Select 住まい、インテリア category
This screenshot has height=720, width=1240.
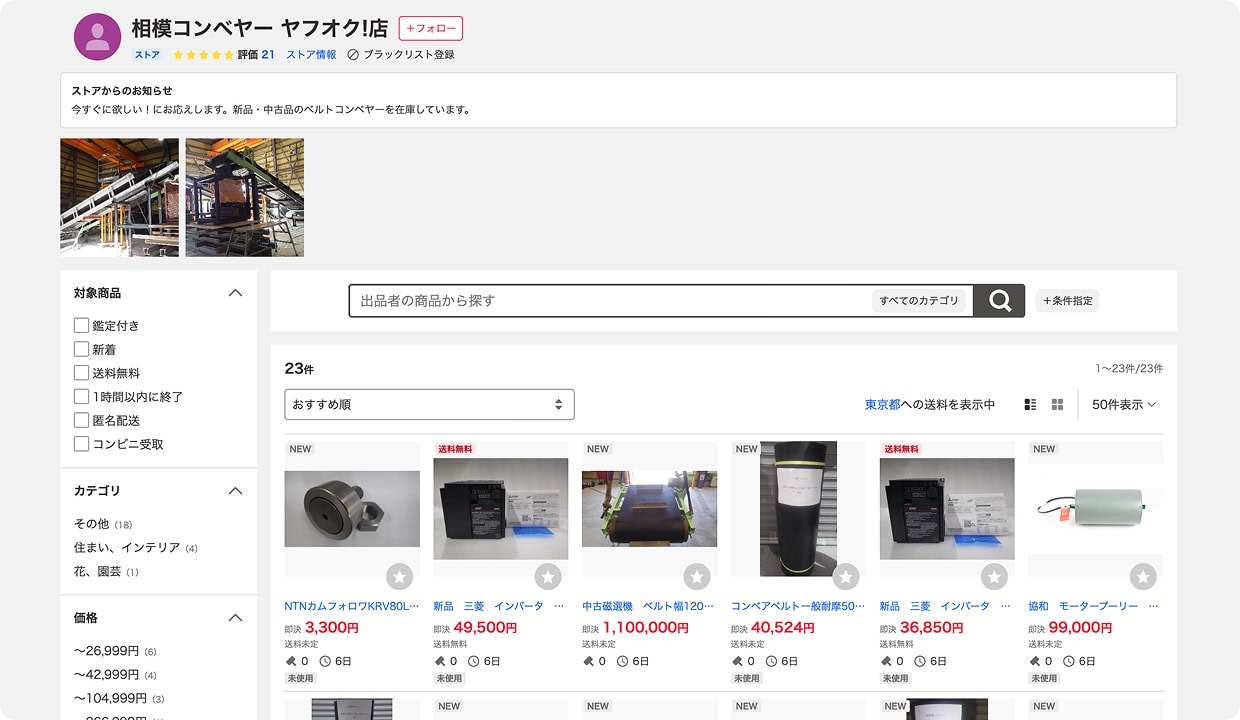[127, 548]
